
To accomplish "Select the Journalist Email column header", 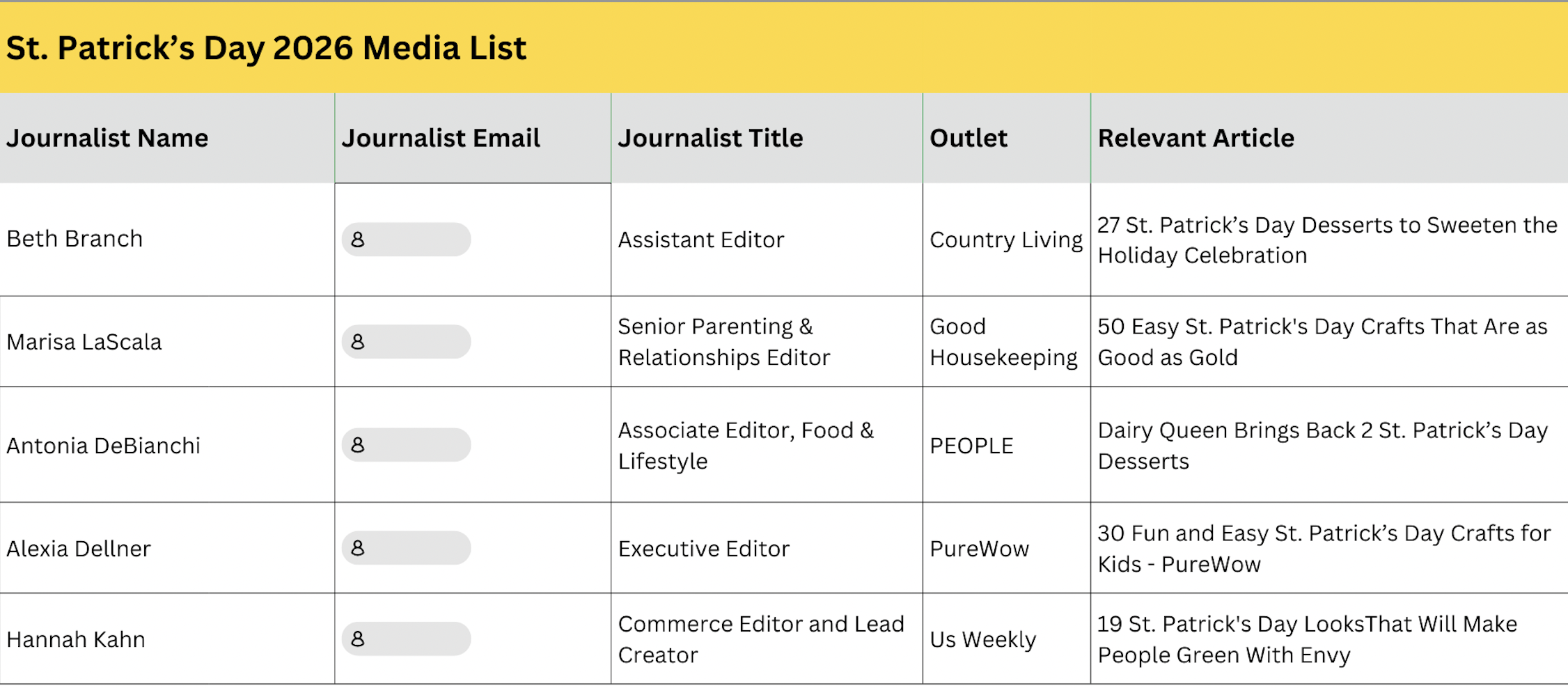I will (x=440, y=138).
